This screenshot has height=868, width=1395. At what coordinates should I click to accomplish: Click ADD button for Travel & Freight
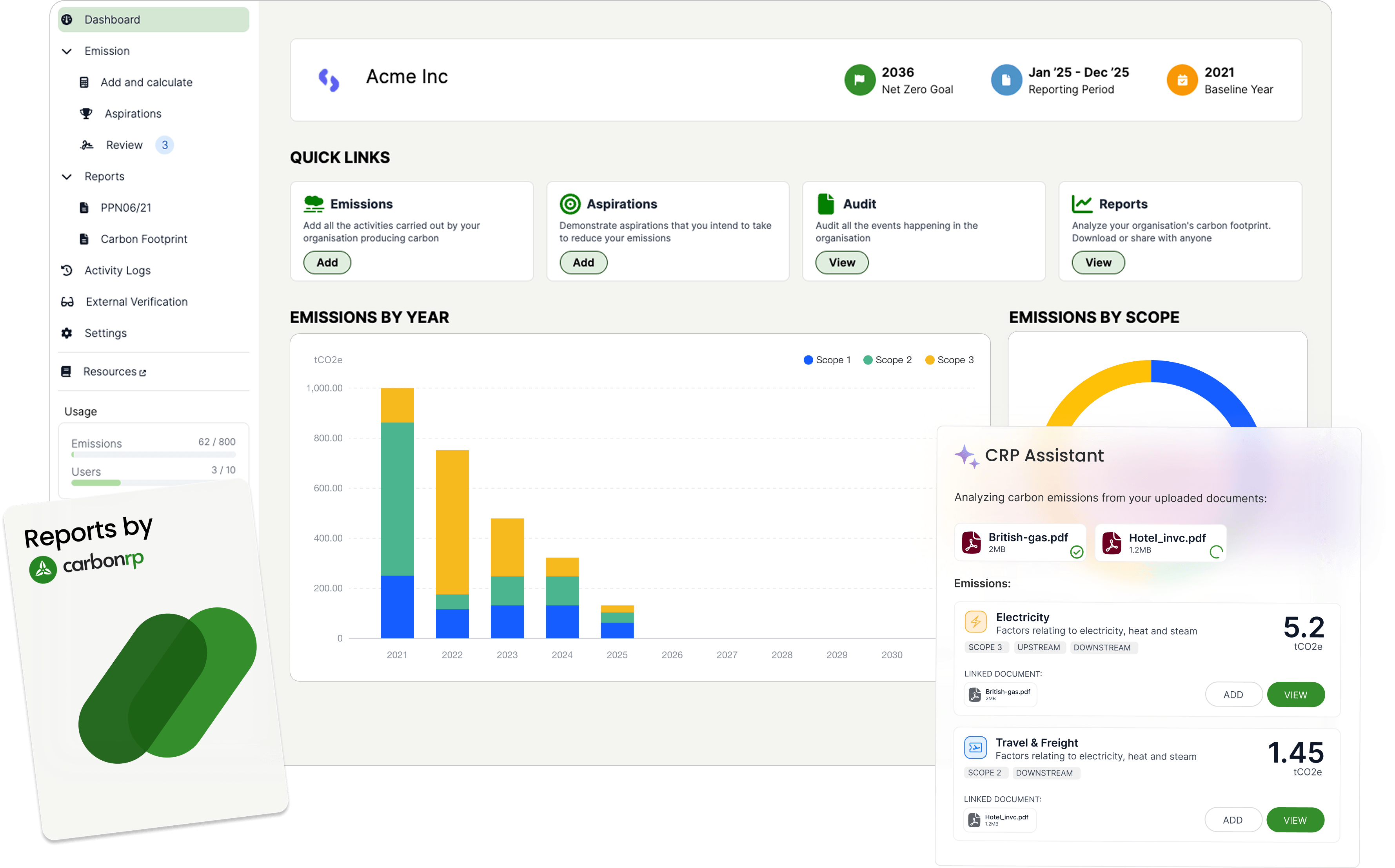pos(1232,820)
